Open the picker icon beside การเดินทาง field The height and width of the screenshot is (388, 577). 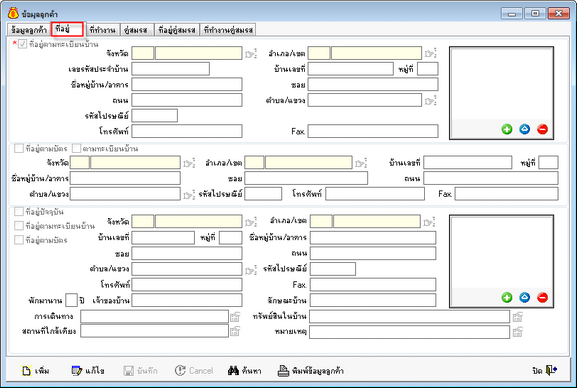pyautogui.click(x=235, y=317)
